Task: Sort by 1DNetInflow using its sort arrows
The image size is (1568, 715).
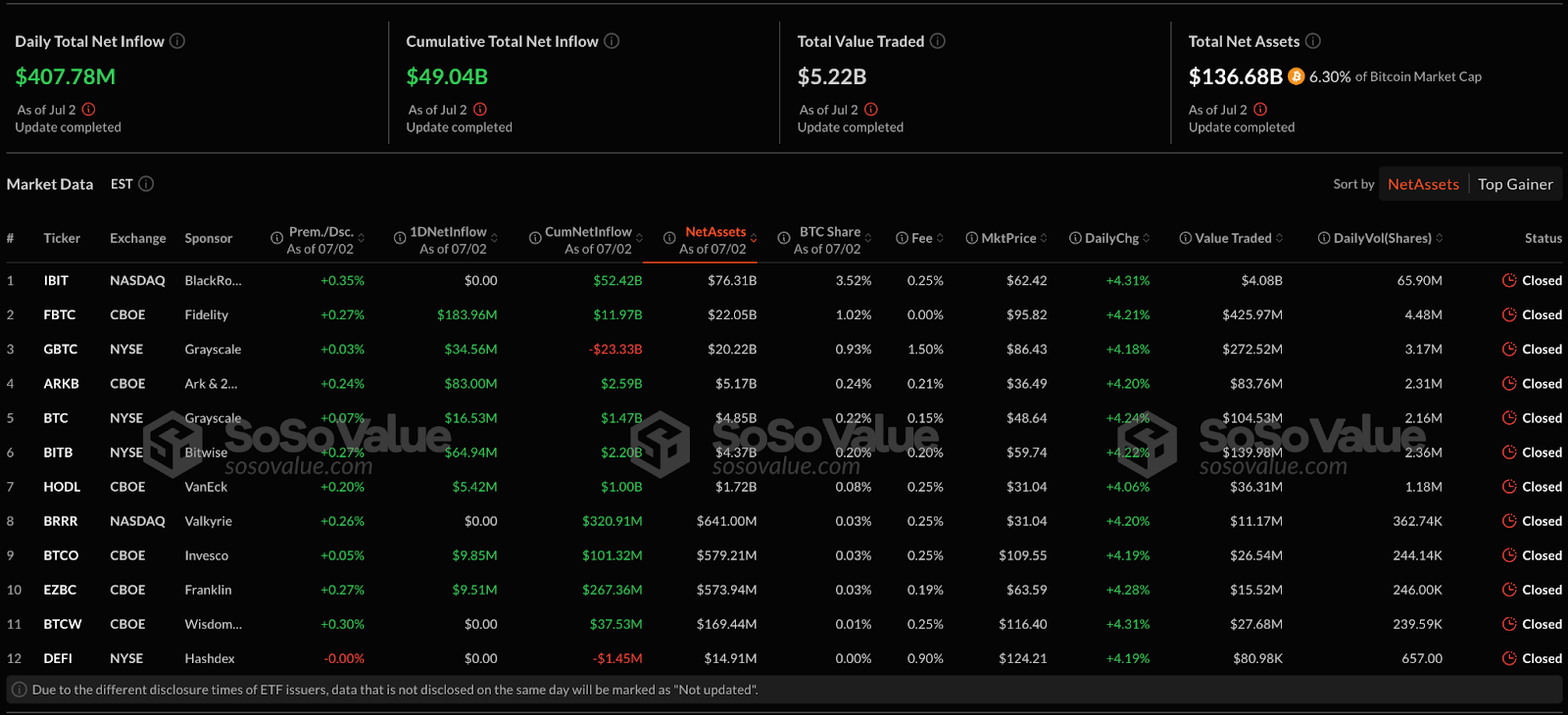Action: [x=494, y=238]
